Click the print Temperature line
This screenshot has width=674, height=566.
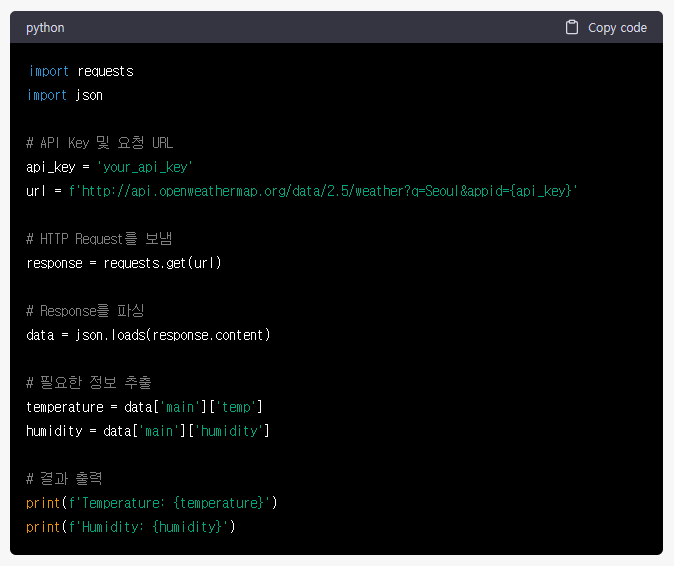tap(152, 503)
